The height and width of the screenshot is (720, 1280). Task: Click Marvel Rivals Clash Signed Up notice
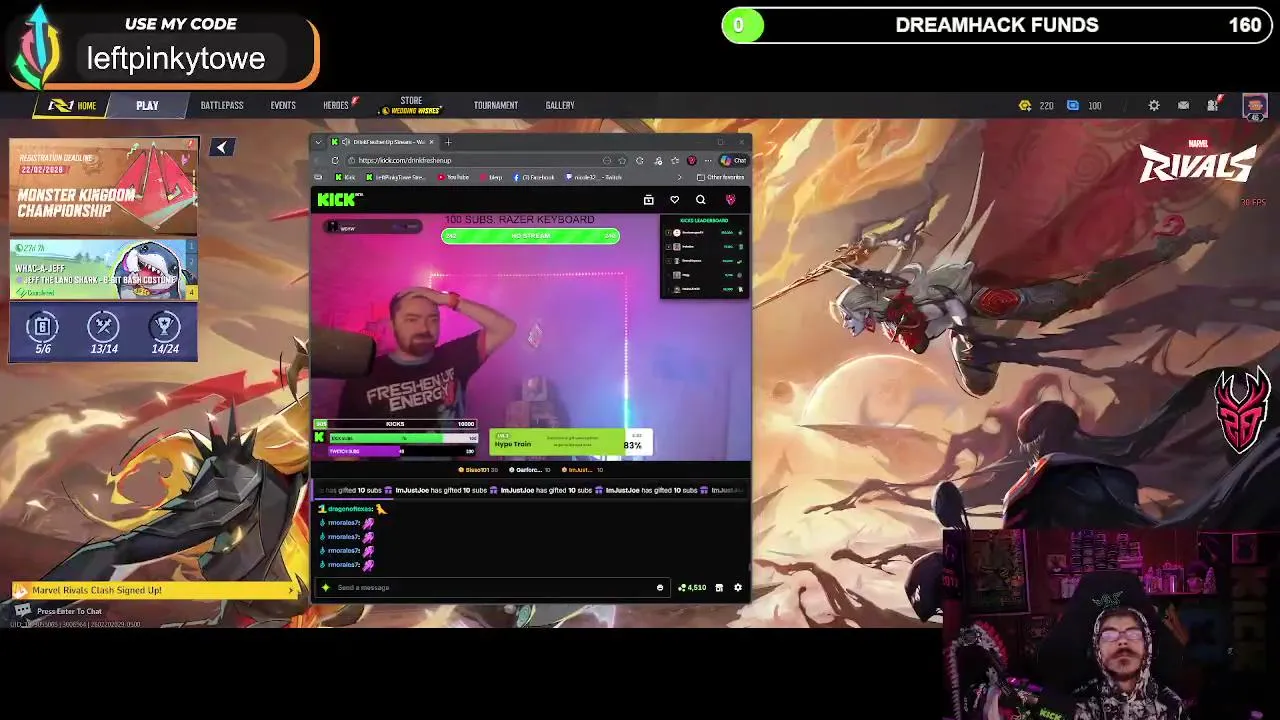155,590
